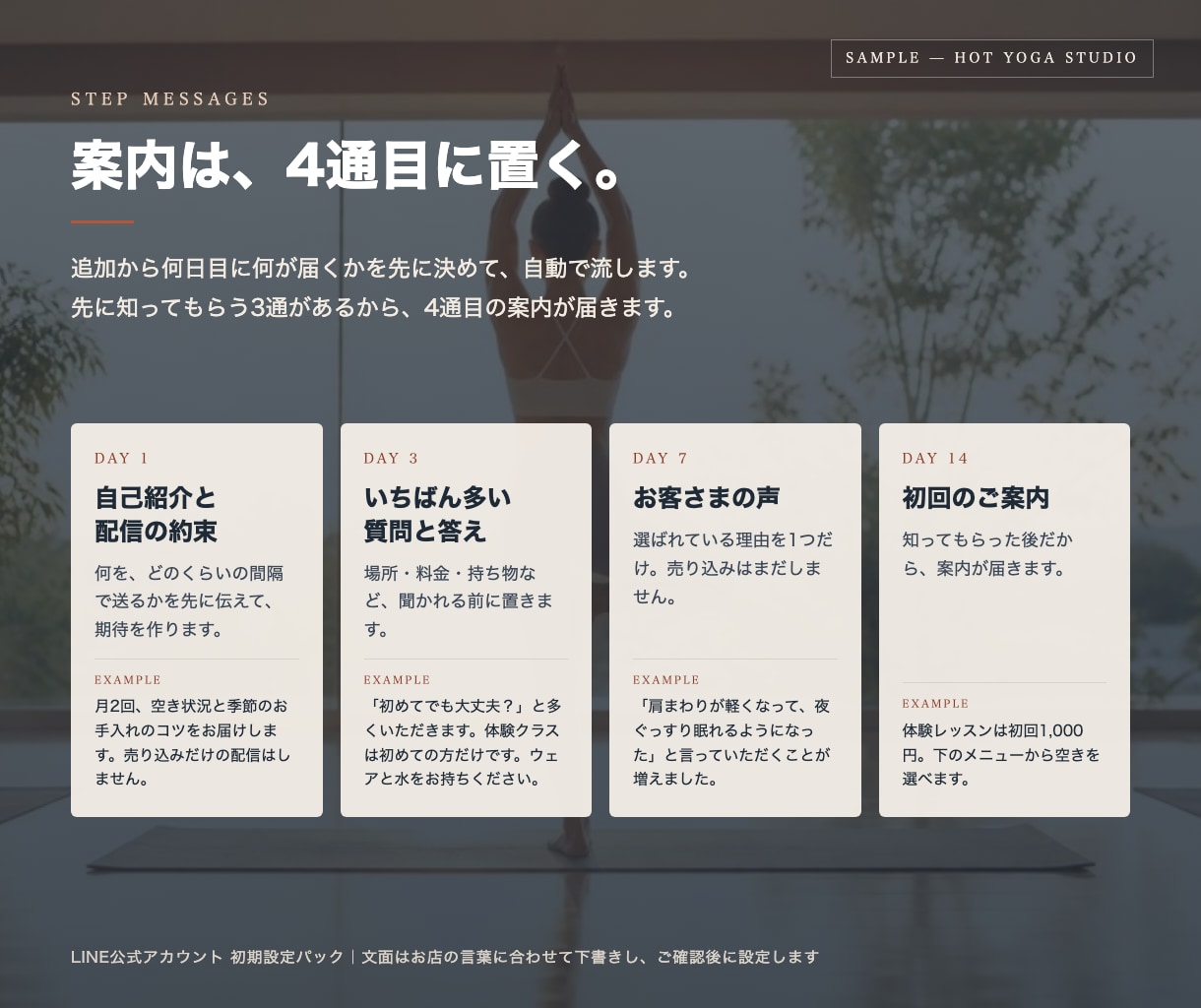
Task: Click the EXAMPLE label in the DAY 14 card
Action: pos(935,704)
